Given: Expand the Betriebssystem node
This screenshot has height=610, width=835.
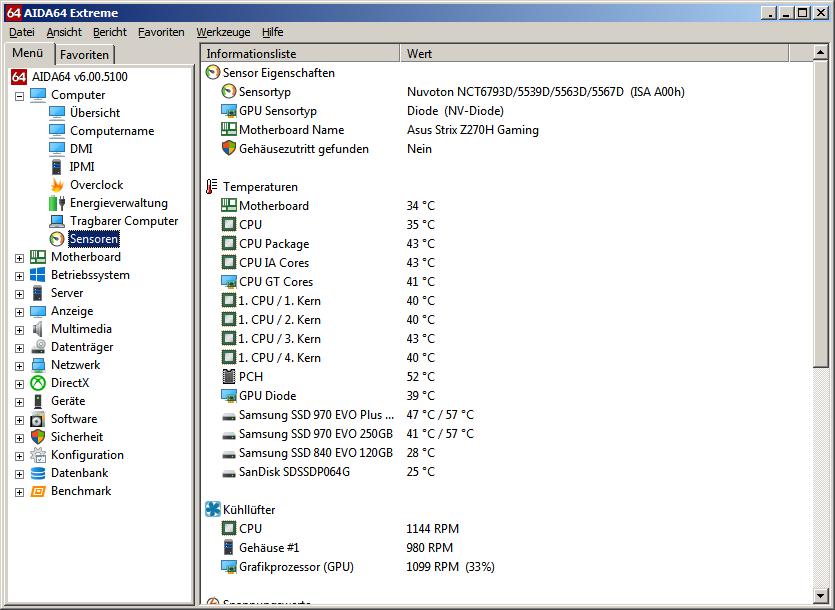Looking at the screenshot, I should (19, 276).
